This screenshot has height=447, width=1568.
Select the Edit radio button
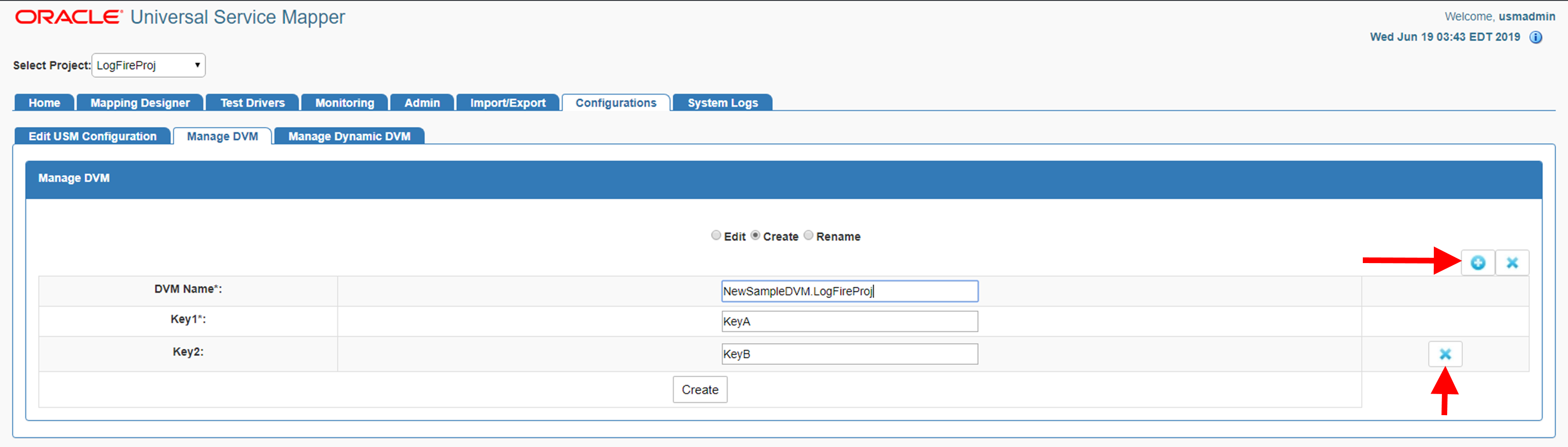point(716,235)
